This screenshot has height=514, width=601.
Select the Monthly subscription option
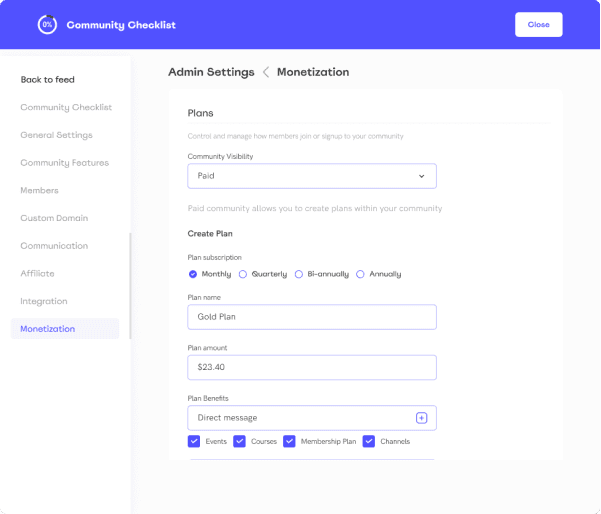193,274
